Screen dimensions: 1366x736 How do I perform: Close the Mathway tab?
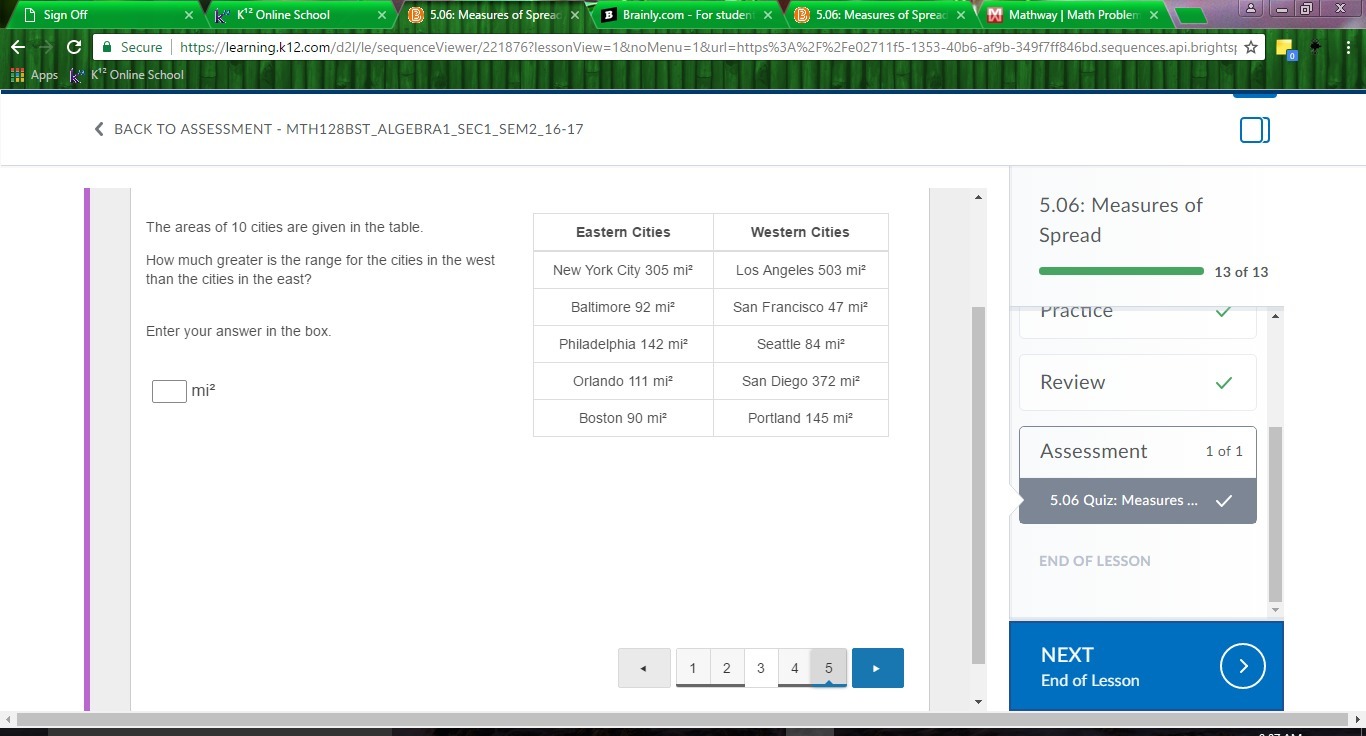pyautogui.click(x=1154, y=15)
